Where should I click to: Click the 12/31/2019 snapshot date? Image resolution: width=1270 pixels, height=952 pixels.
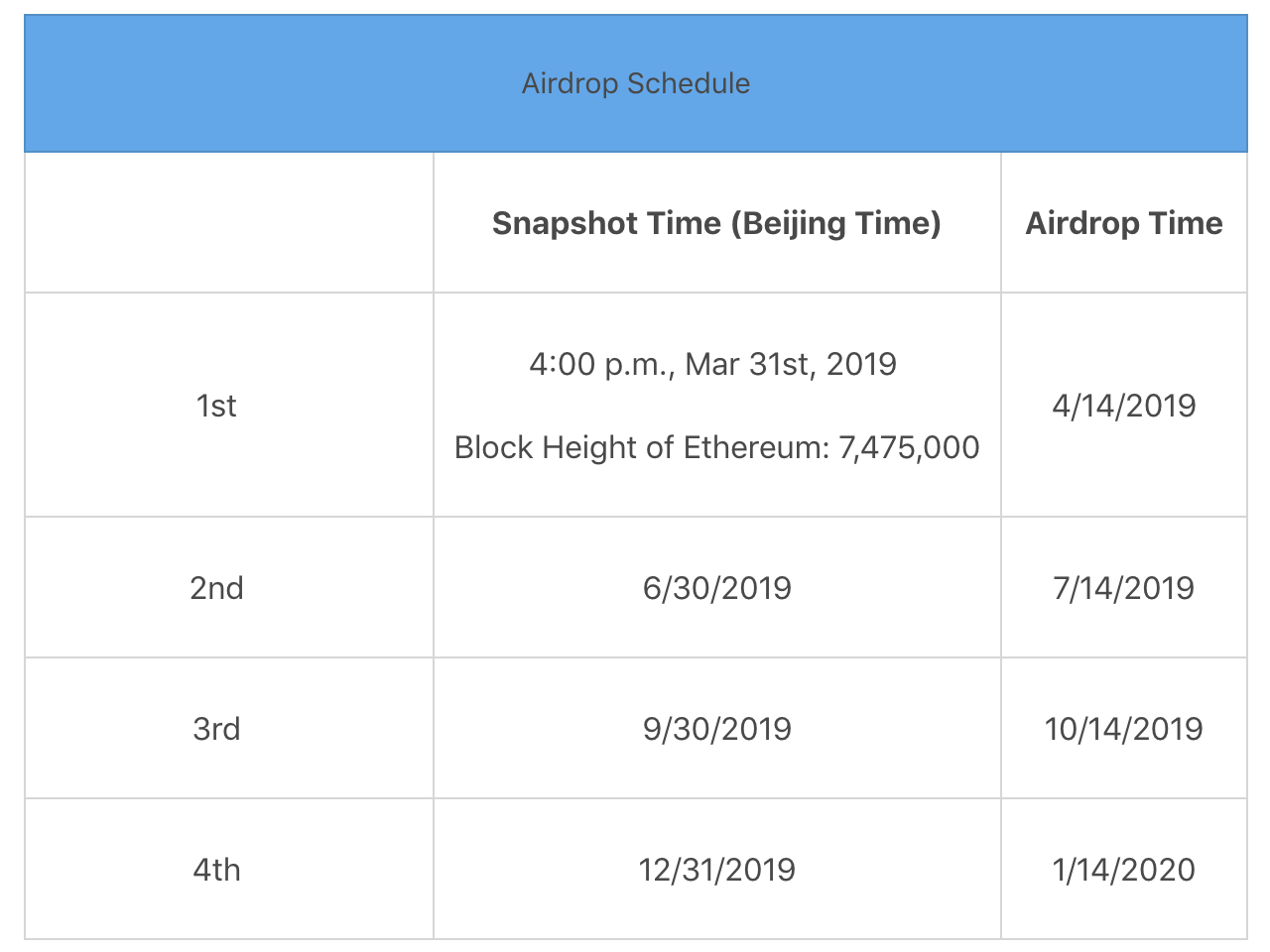(716, 870)
